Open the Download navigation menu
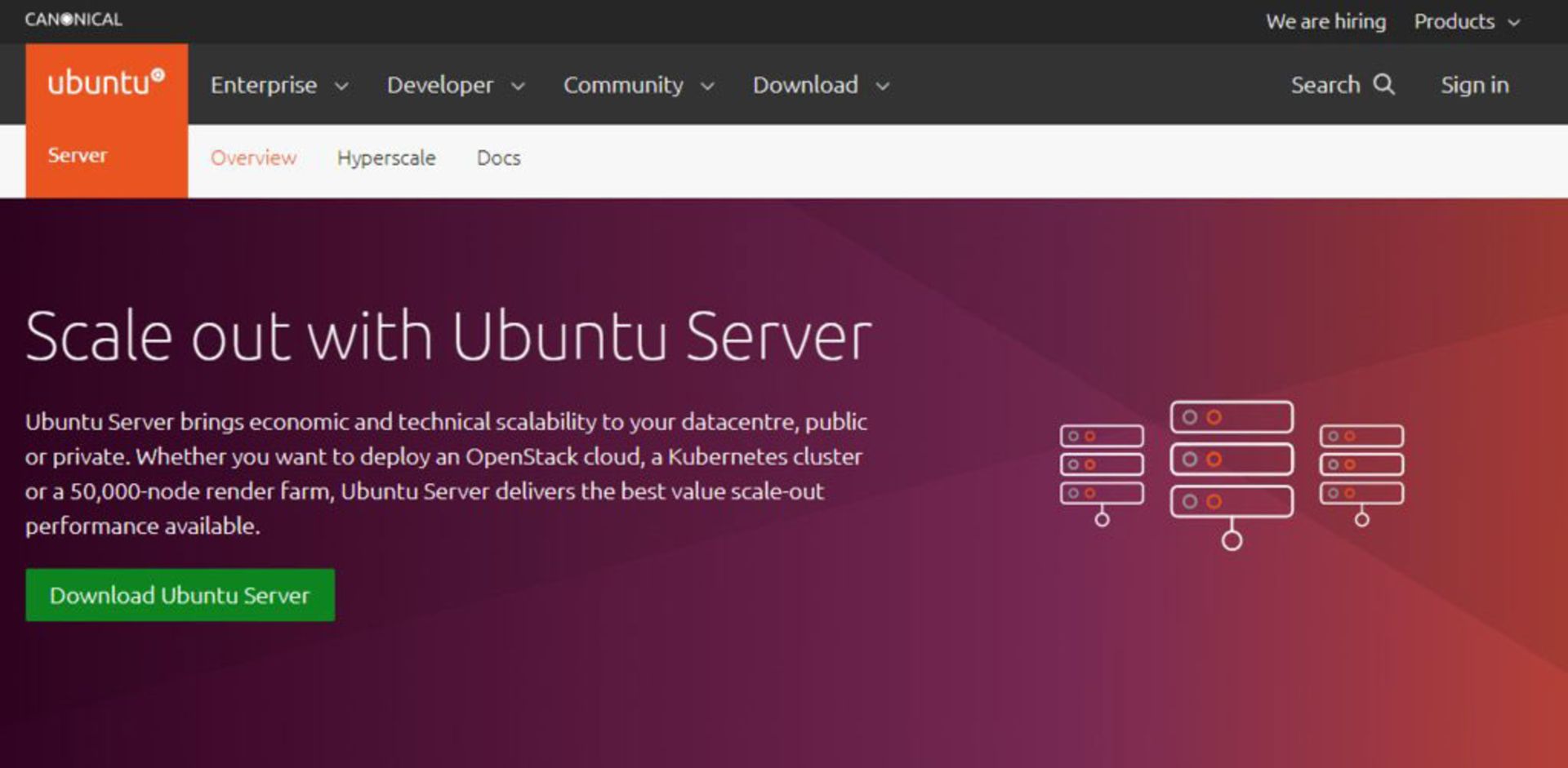The height and width of the screenshot is (768, 1568). 805,85
